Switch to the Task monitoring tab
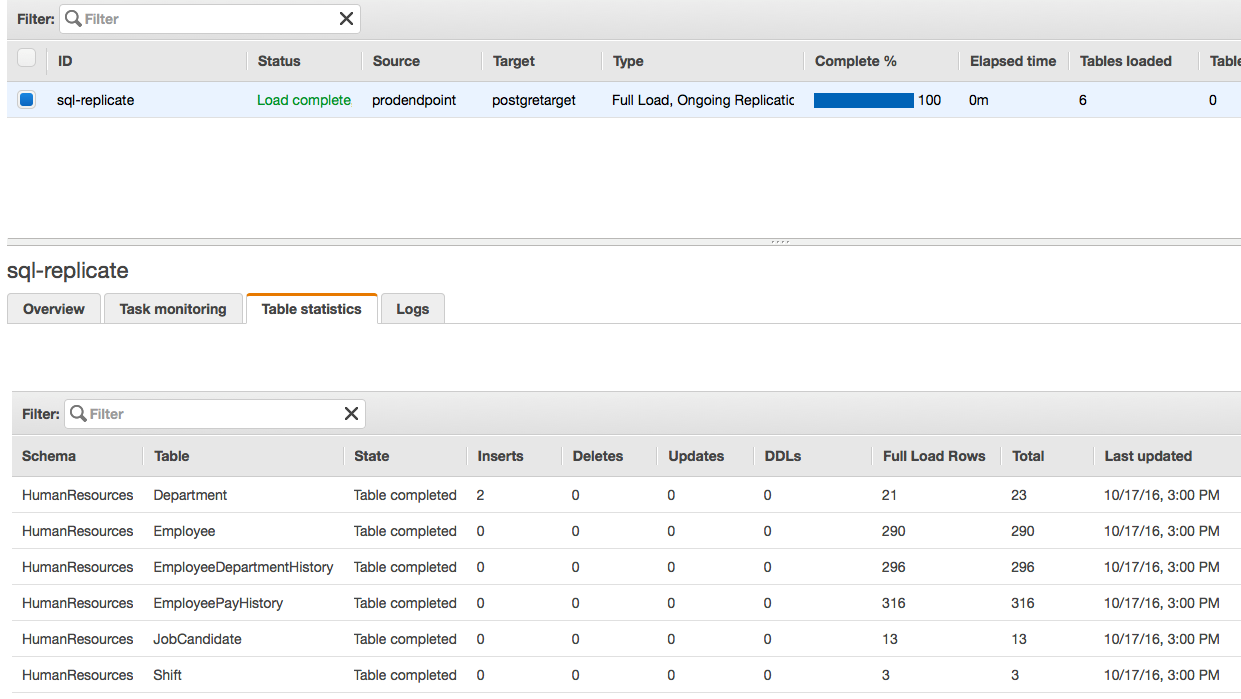1241x699 pixels. coord(173,309)
